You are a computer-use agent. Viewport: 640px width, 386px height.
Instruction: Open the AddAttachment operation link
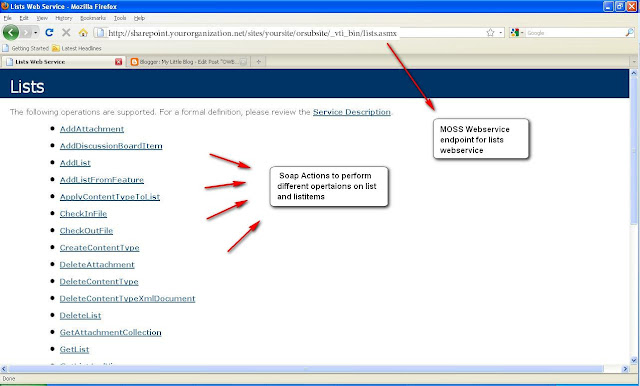point(92,129)
